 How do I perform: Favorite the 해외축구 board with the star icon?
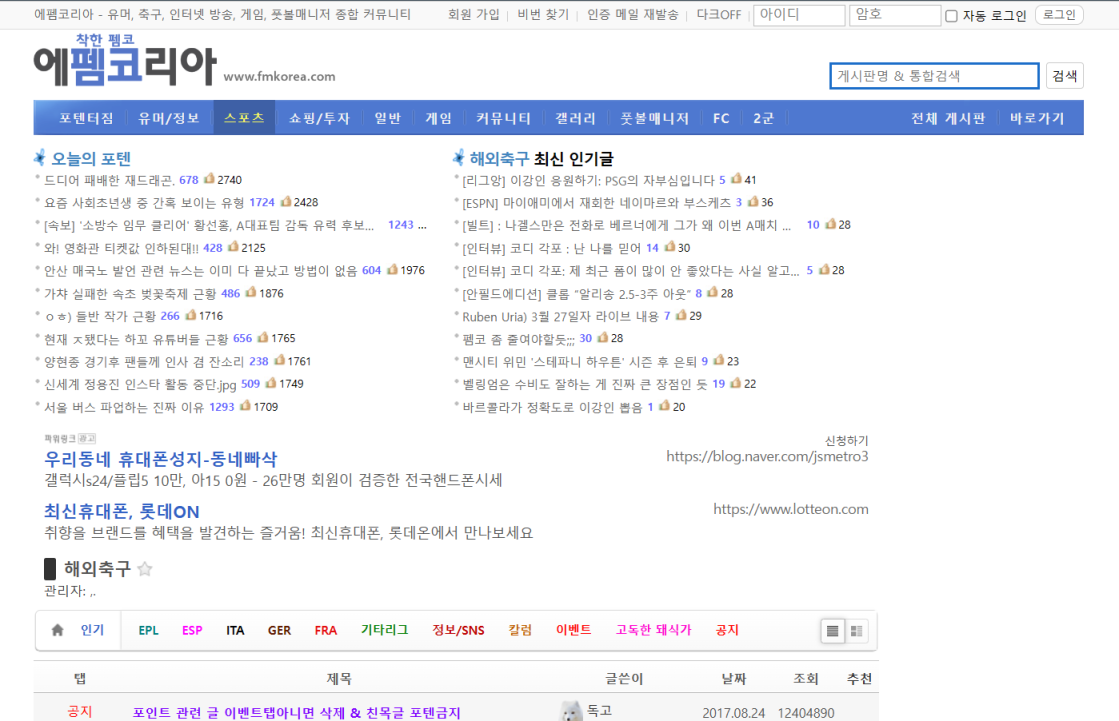pos(145,569)
